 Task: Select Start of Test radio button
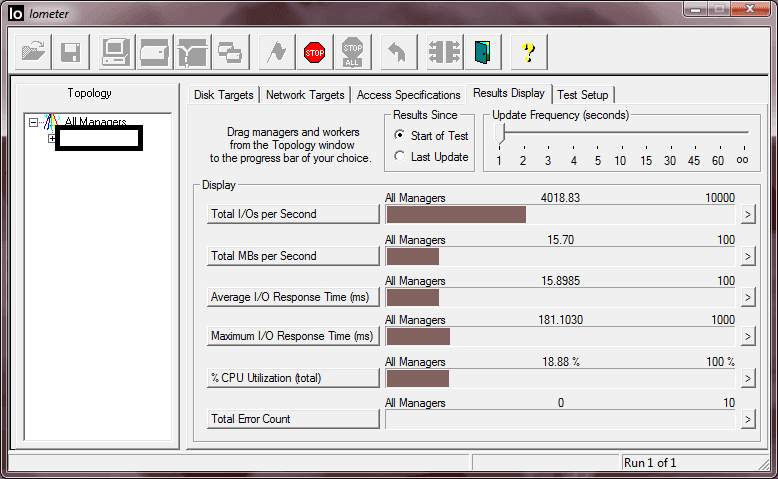[399, 135]
